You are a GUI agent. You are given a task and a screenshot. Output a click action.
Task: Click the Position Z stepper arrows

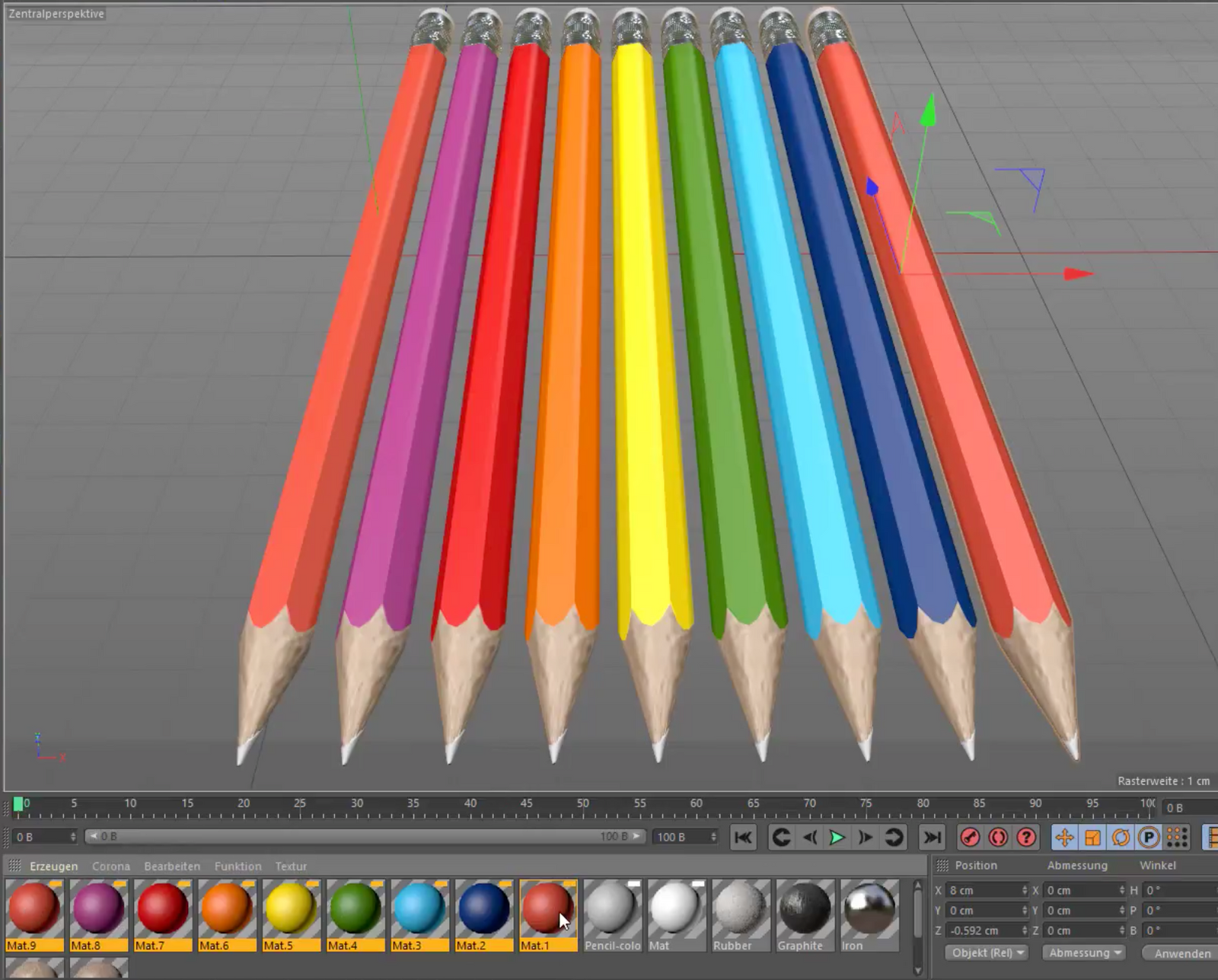(1025, 931)
